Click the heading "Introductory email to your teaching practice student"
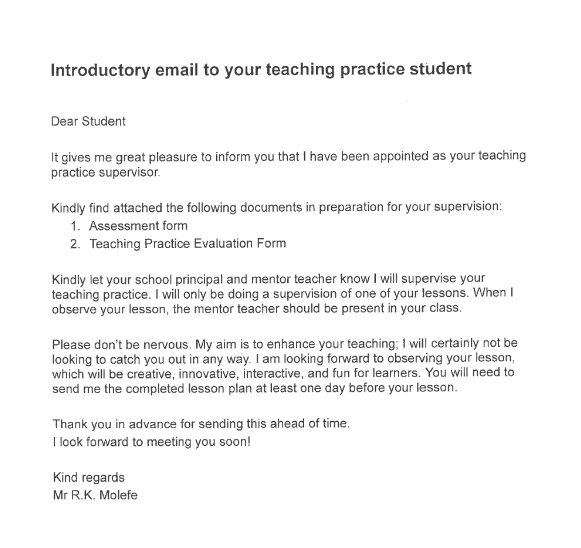Viewport: 581px width, 548px height. tap(261, 70)
